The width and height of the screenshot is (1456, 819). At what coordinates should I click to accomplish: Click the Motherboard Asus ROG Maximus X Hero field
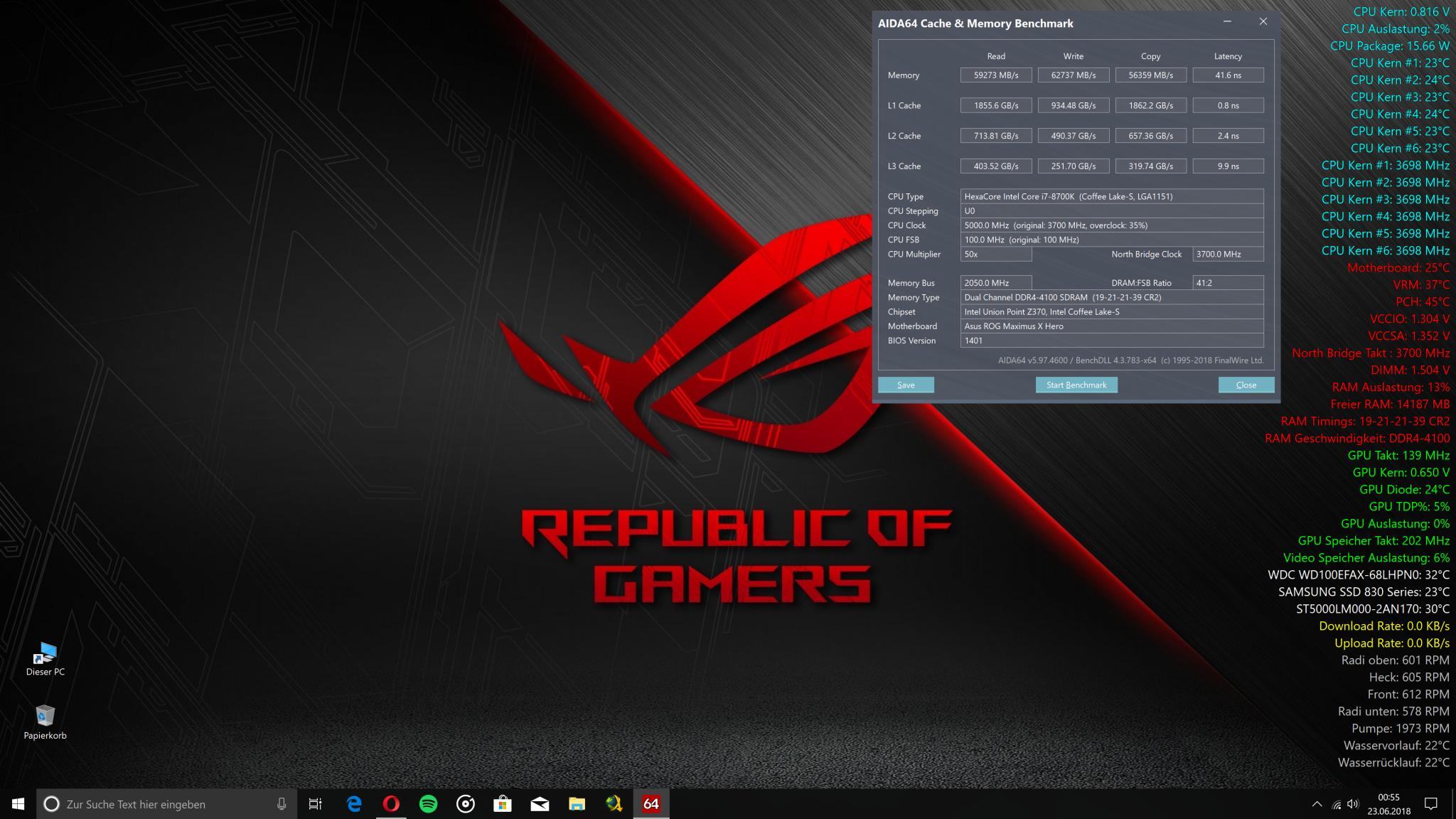click(x=1112, y=326)
